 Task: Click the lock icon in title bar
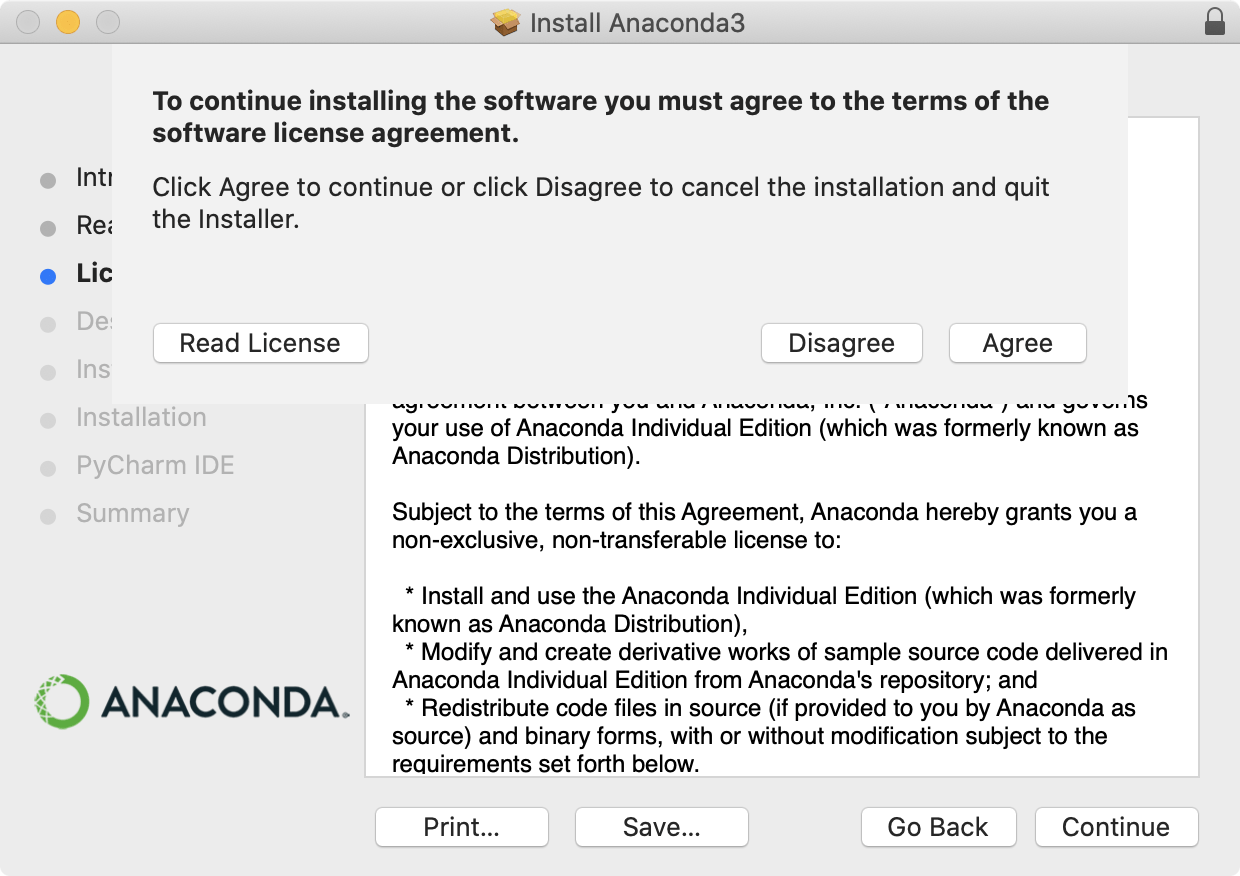coord(1215,22)
